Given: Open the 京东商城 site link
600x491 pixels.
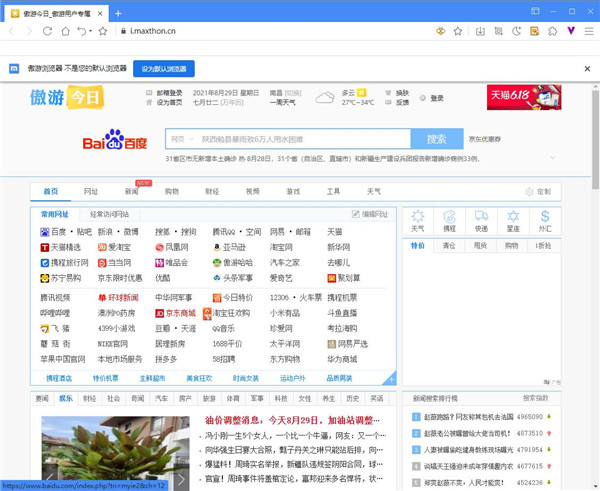Looking at the screenshot, I should tap(175, 312).
